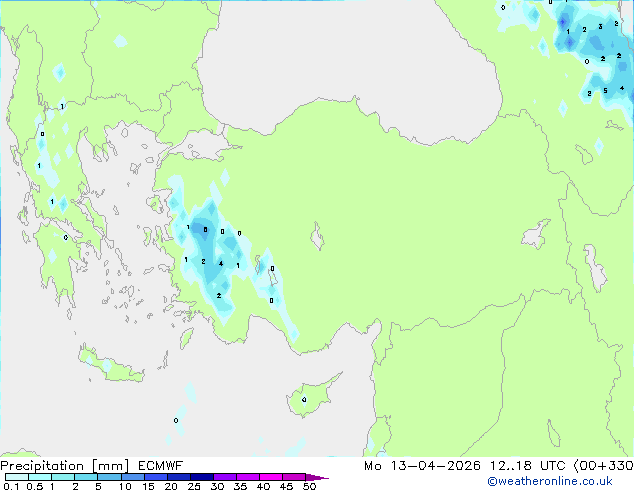Screen dimensions: 634x490
Task: Click the legend scale label '0.5'
Action: pyautogui.click(x=35, y=486)
